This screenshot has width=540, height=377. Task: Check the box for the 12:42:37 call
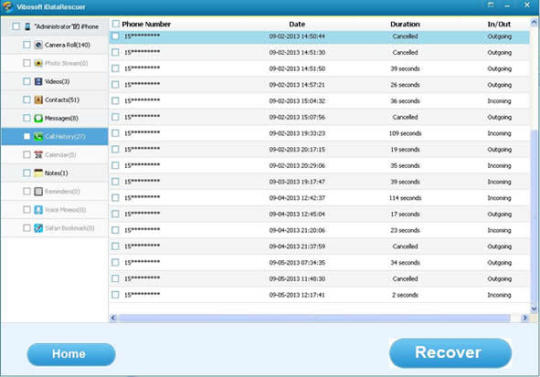coord(115,198)
